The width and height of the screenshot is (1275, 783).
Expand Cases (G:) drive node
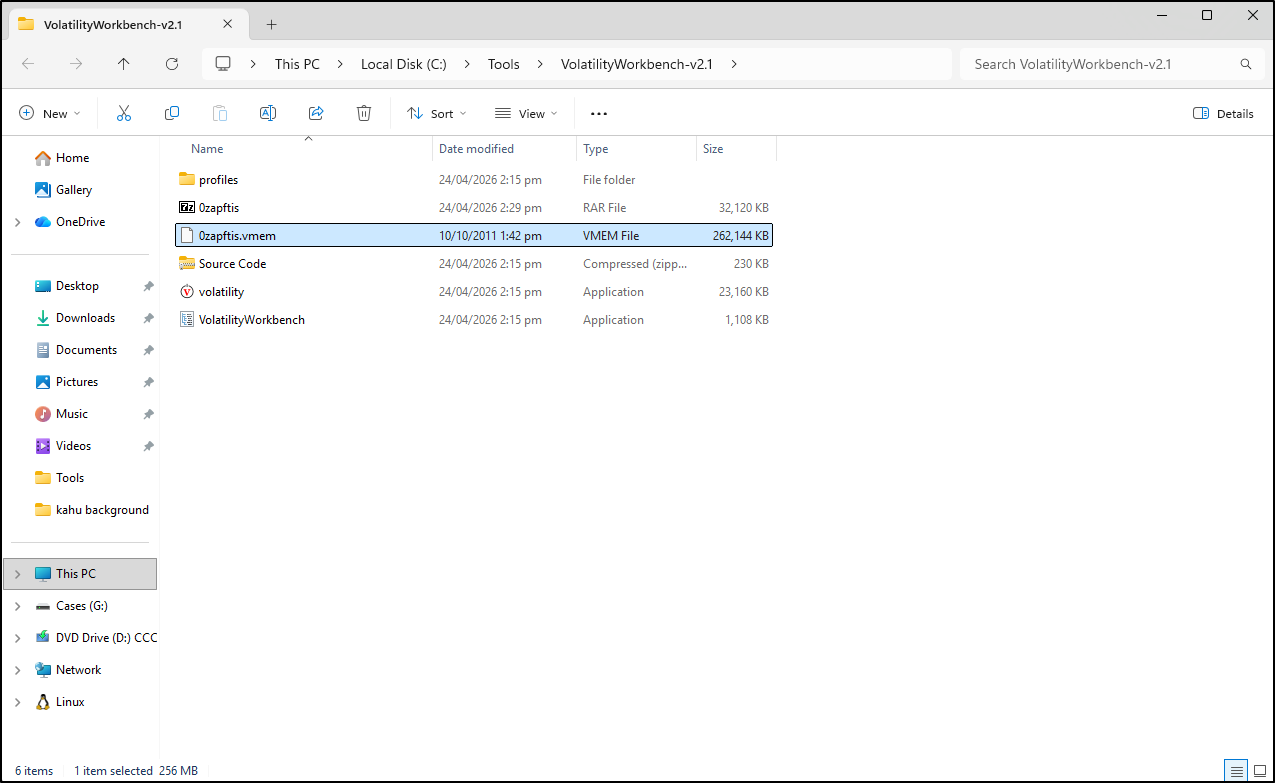[18, 606]
